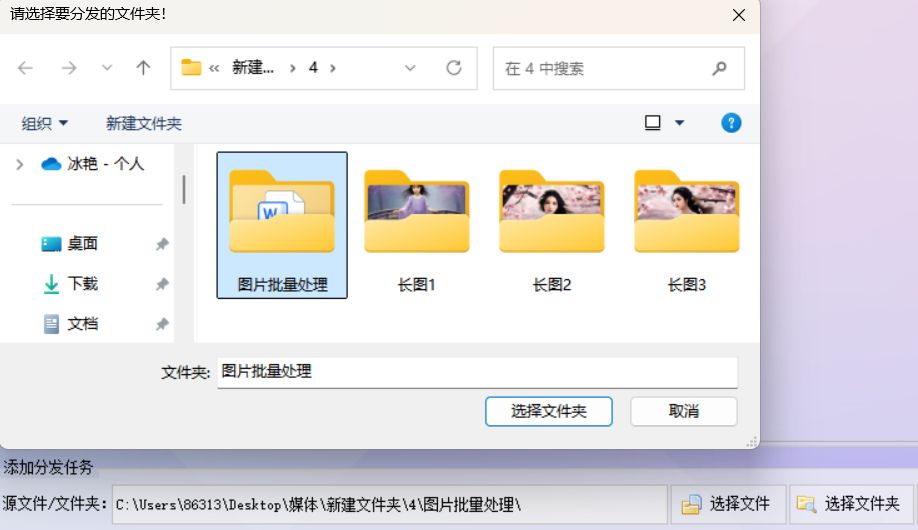Open 下载 in navigation pane
This screenshot has width=918, height=530.
pos(69,284)
